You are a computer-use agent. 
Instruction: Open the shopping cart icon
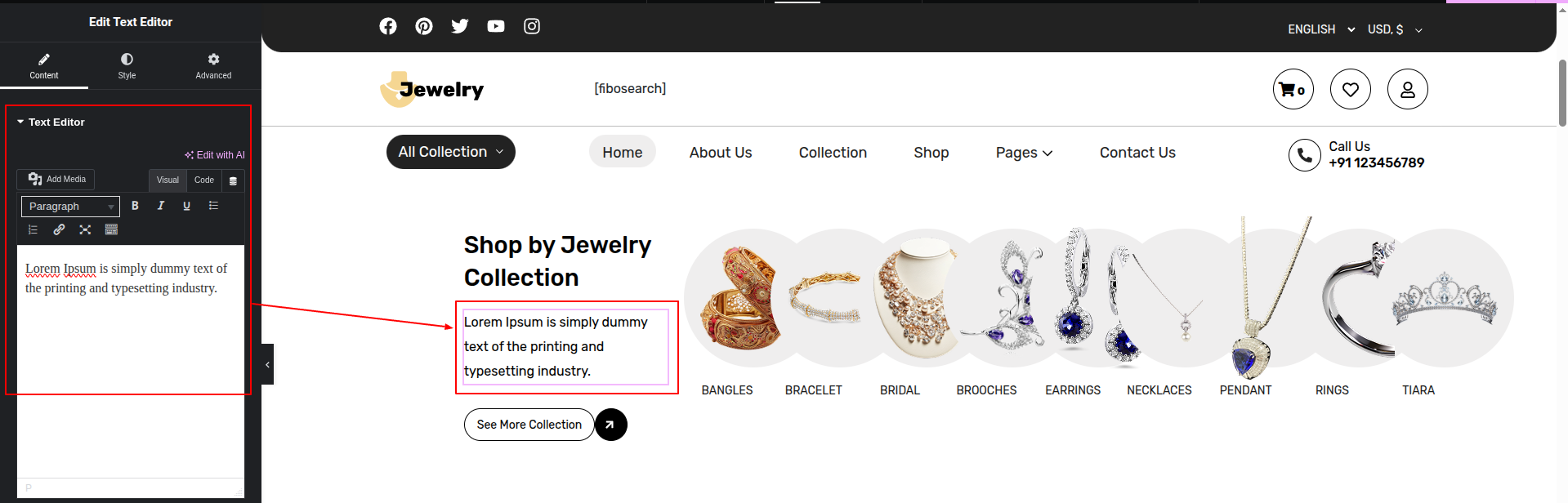tap(1293, 89)
